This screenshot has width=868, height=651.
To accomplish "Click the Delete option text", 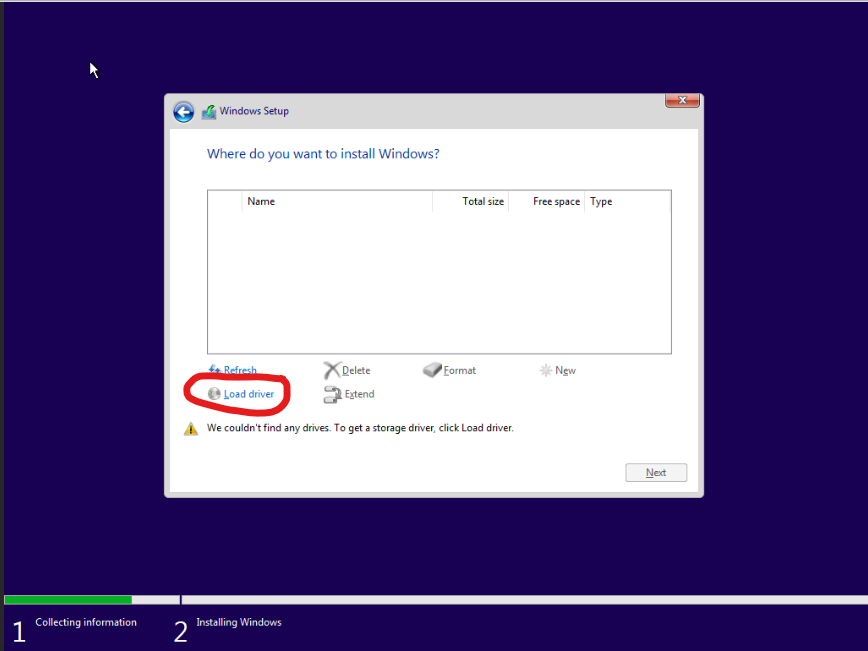I will tap(356, 370).
